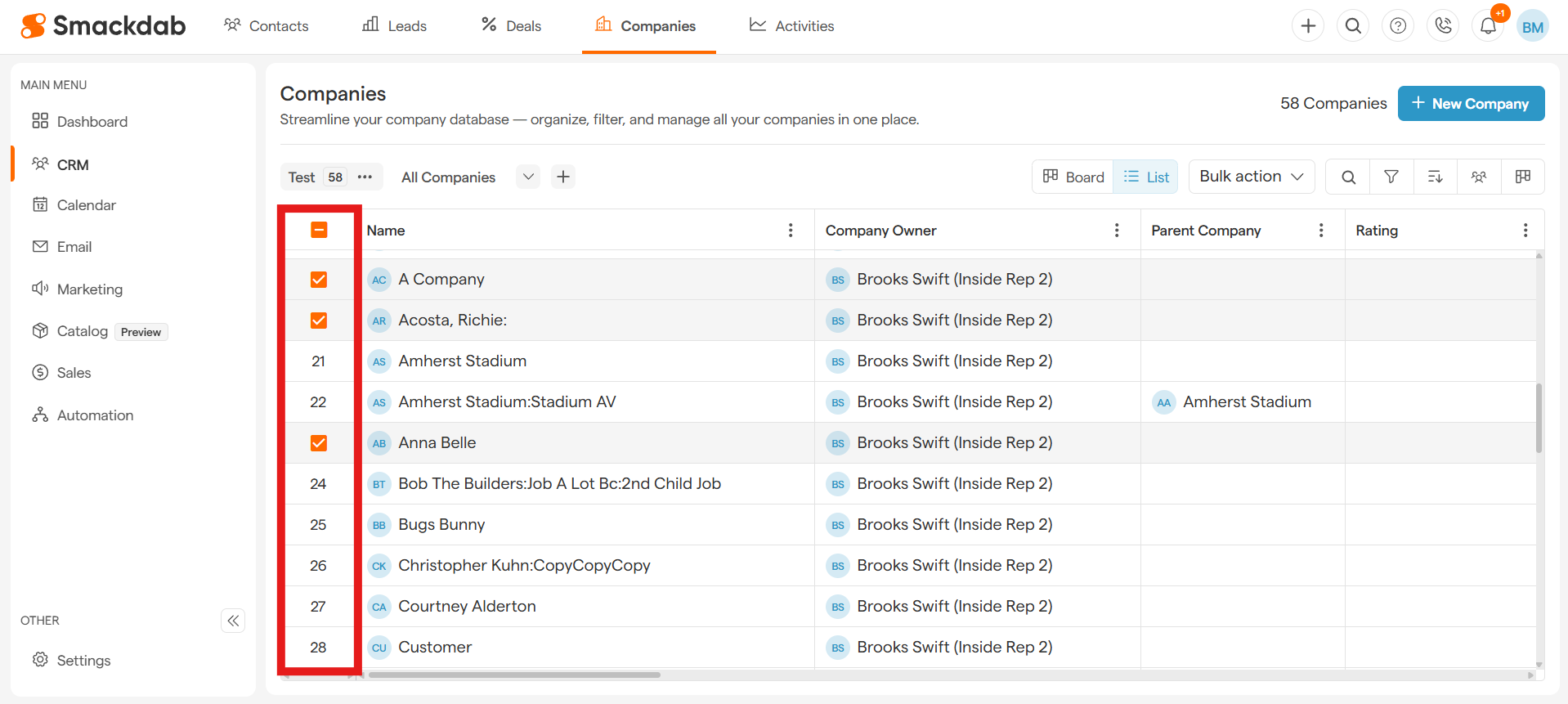Toggle the select-all header checkbox
Image resolution: width=1568 pixels, height=704 pixels.
point(319,231)
